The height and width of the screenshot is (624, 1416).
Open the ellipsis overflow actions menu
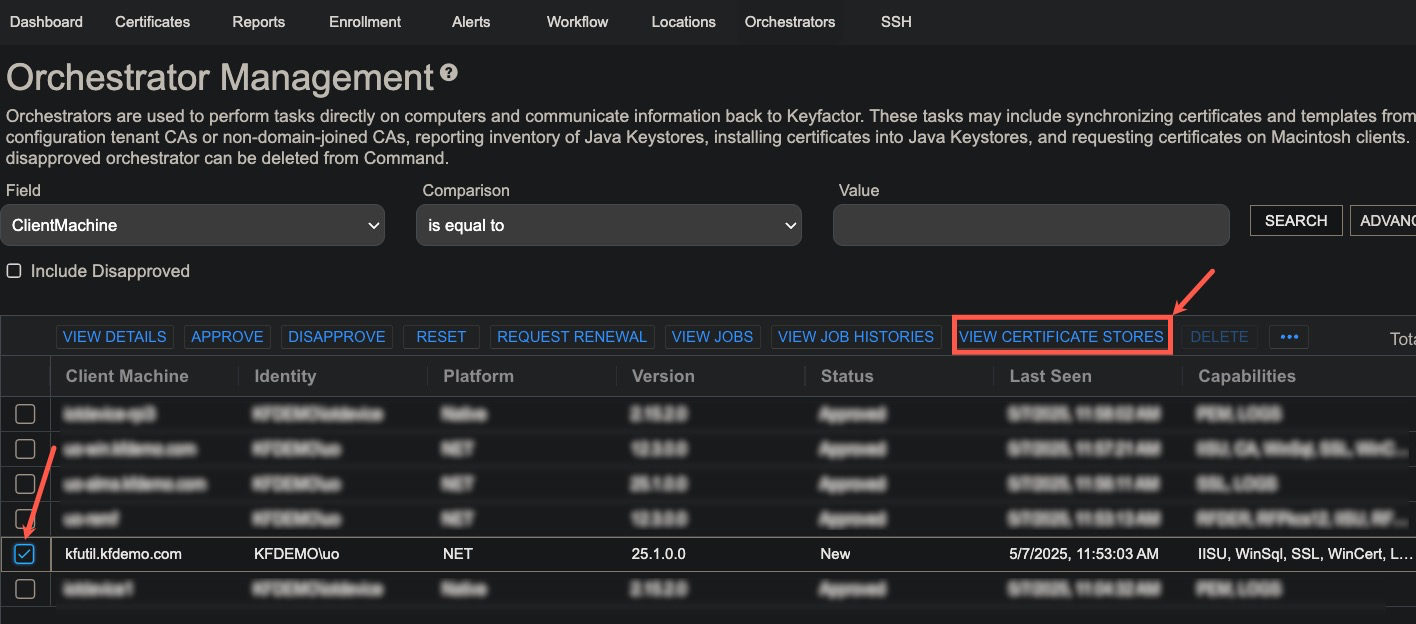tap(1289, 336)
